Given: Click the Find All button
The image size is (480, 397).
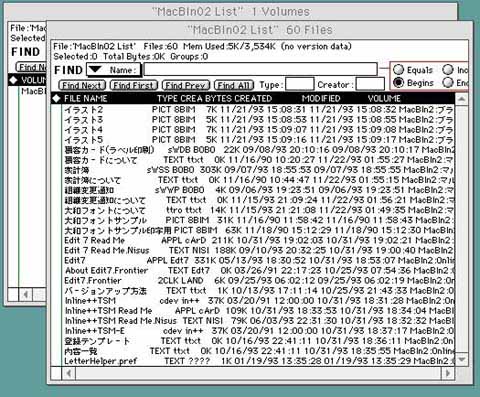Looking at the screenshot, I should (x=234, y=85).
